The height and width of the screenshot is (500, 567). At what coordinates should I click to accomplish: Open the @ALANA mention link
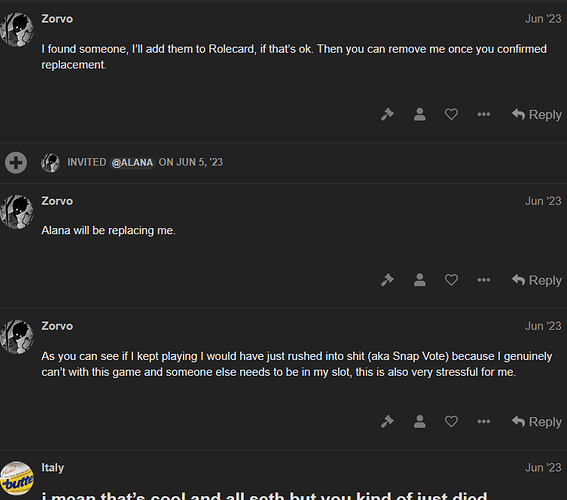click(132, 162)
